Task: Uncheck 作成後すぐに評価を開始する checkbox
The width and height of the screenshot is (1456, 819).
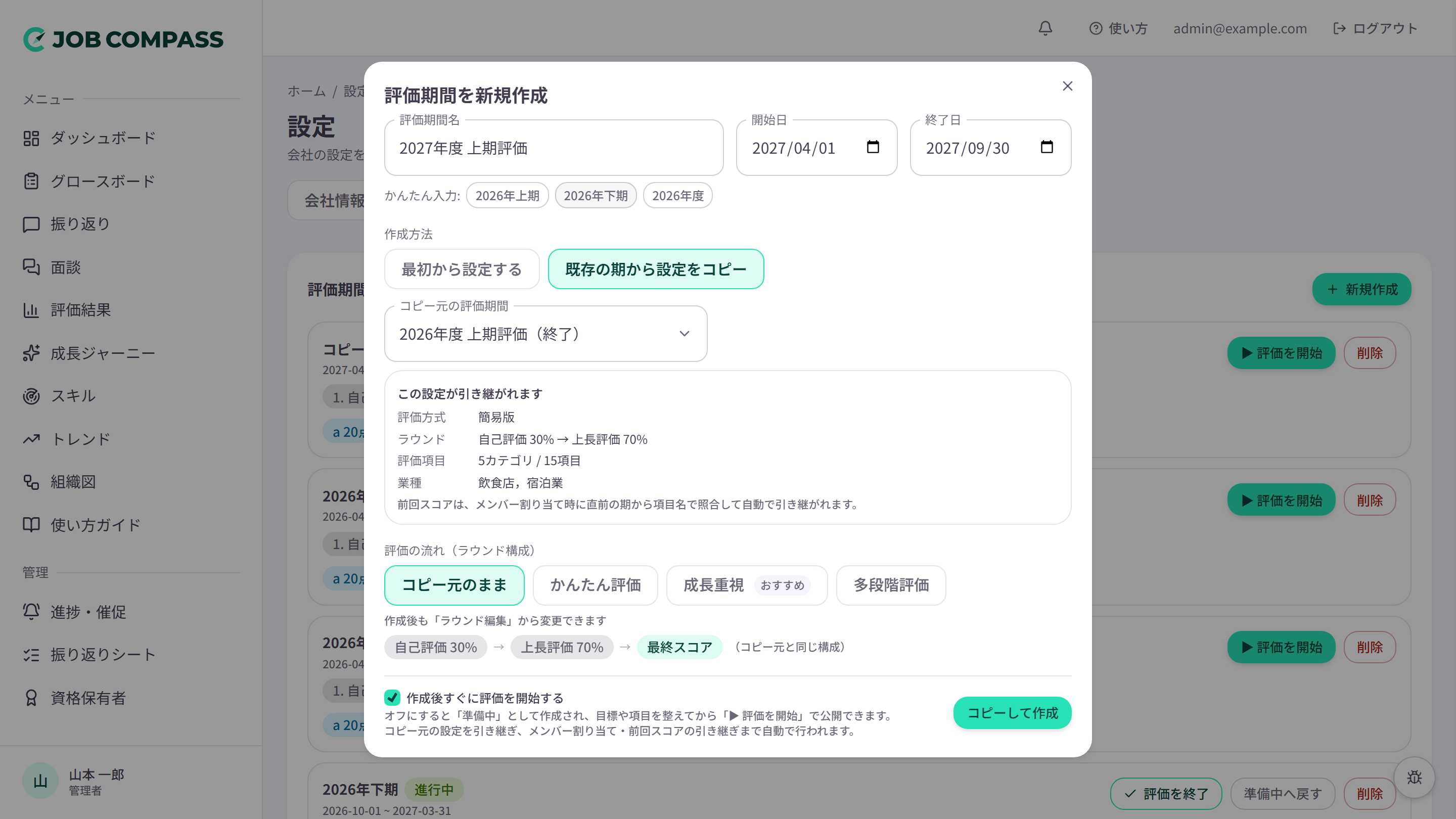Action: click(x=392, y=698)
